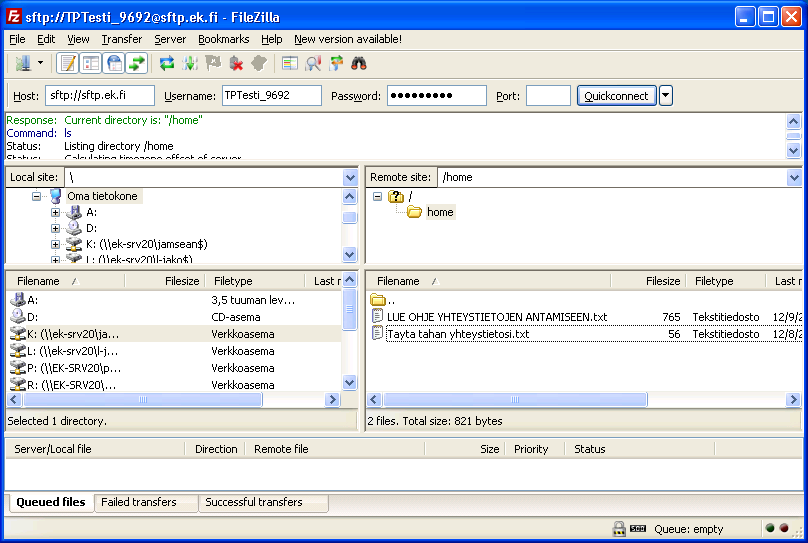Click the Password input field
The image size is (808, 543).
tap(437, 96)
